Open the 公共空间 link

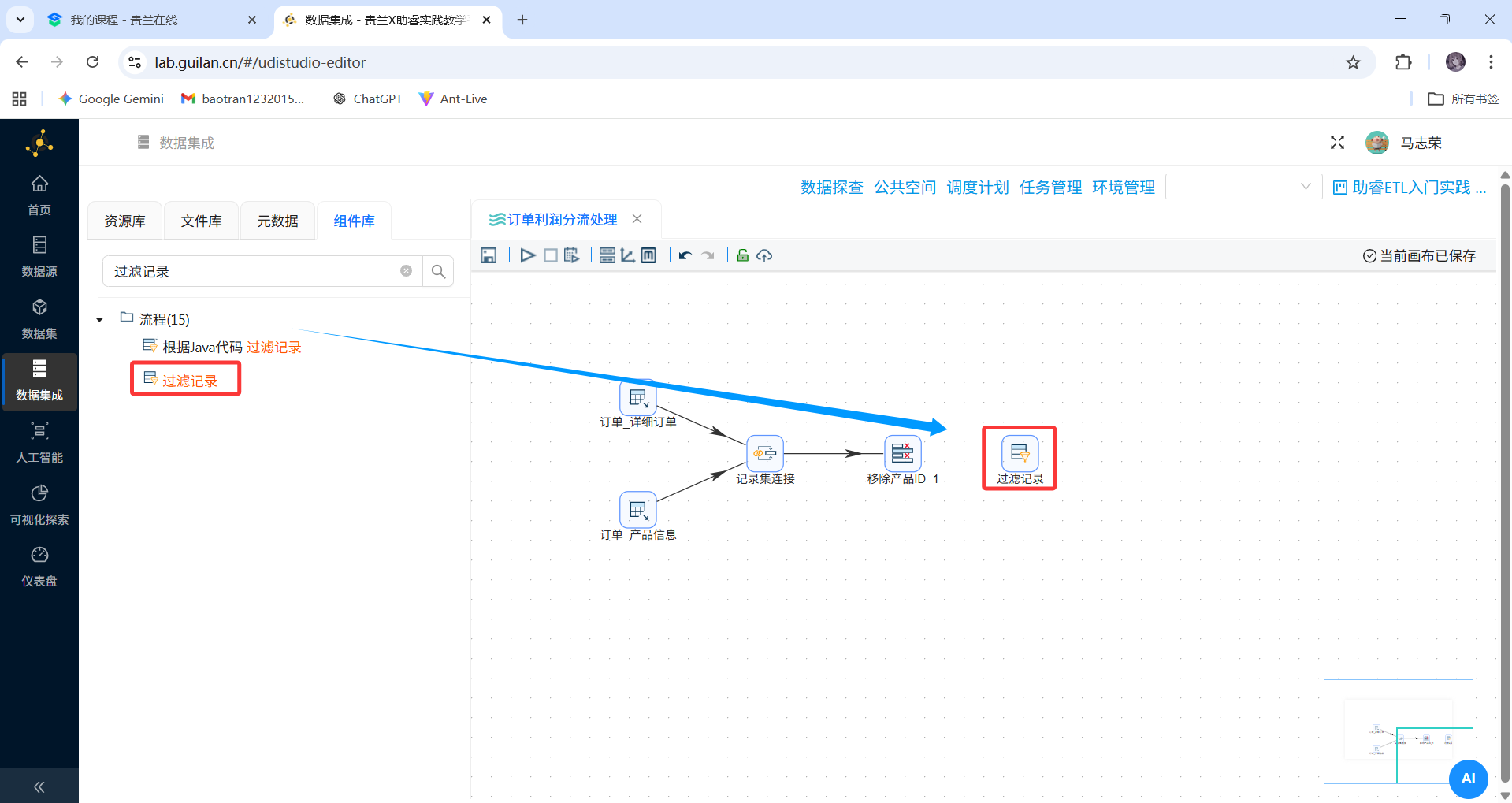click(x=905, y=187)
